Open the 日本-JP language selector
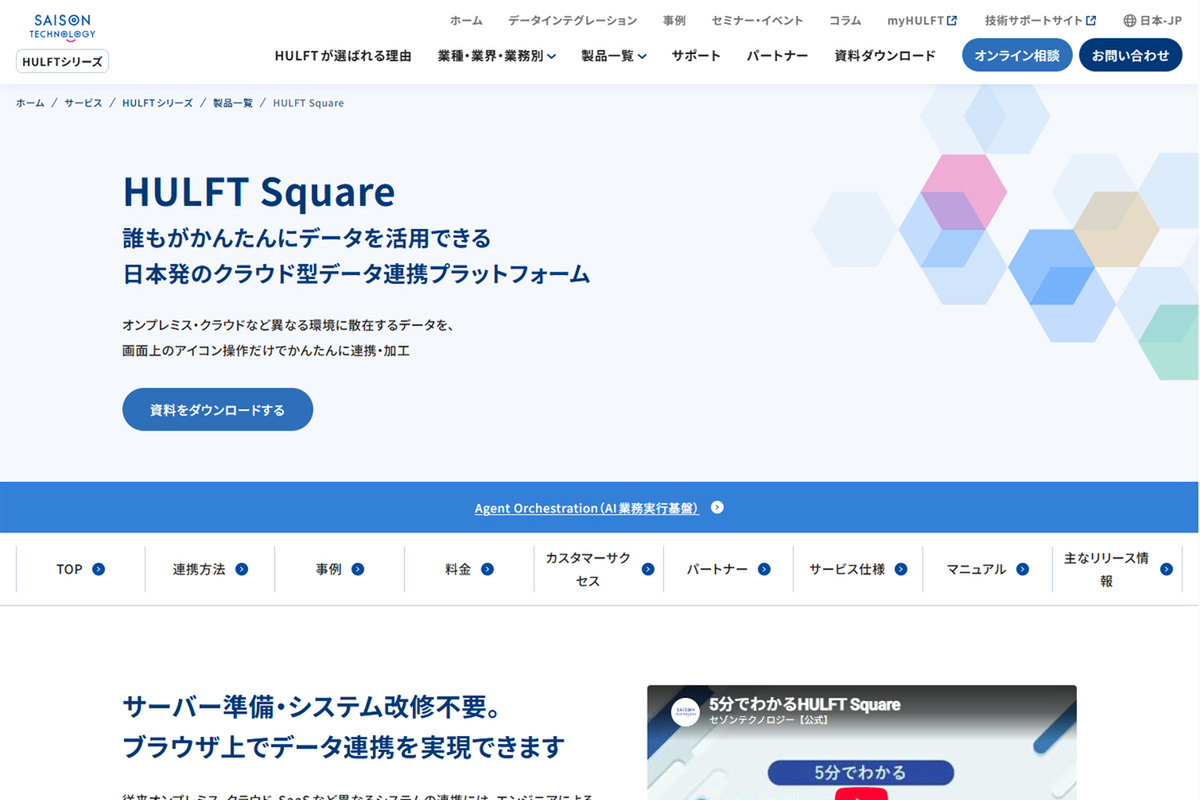 [x=1152, y=20]
